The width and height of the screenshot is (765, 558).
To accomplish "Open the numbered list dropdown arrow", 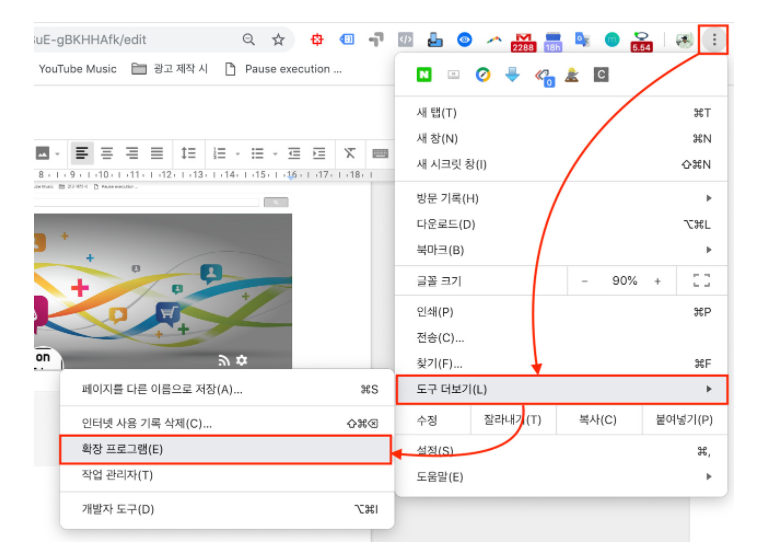I will pyautogui.click(x=238, y=154).
